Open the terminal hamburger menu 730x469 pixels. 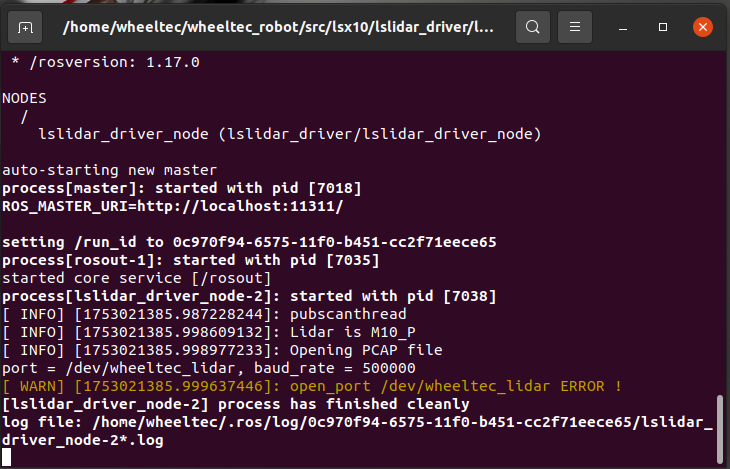click(575, 27)
